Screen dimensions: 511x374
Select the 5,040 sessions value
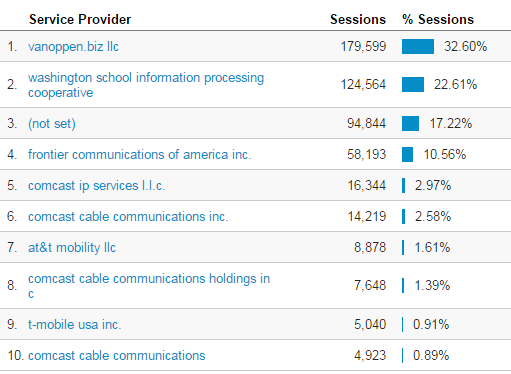[370, 325]
